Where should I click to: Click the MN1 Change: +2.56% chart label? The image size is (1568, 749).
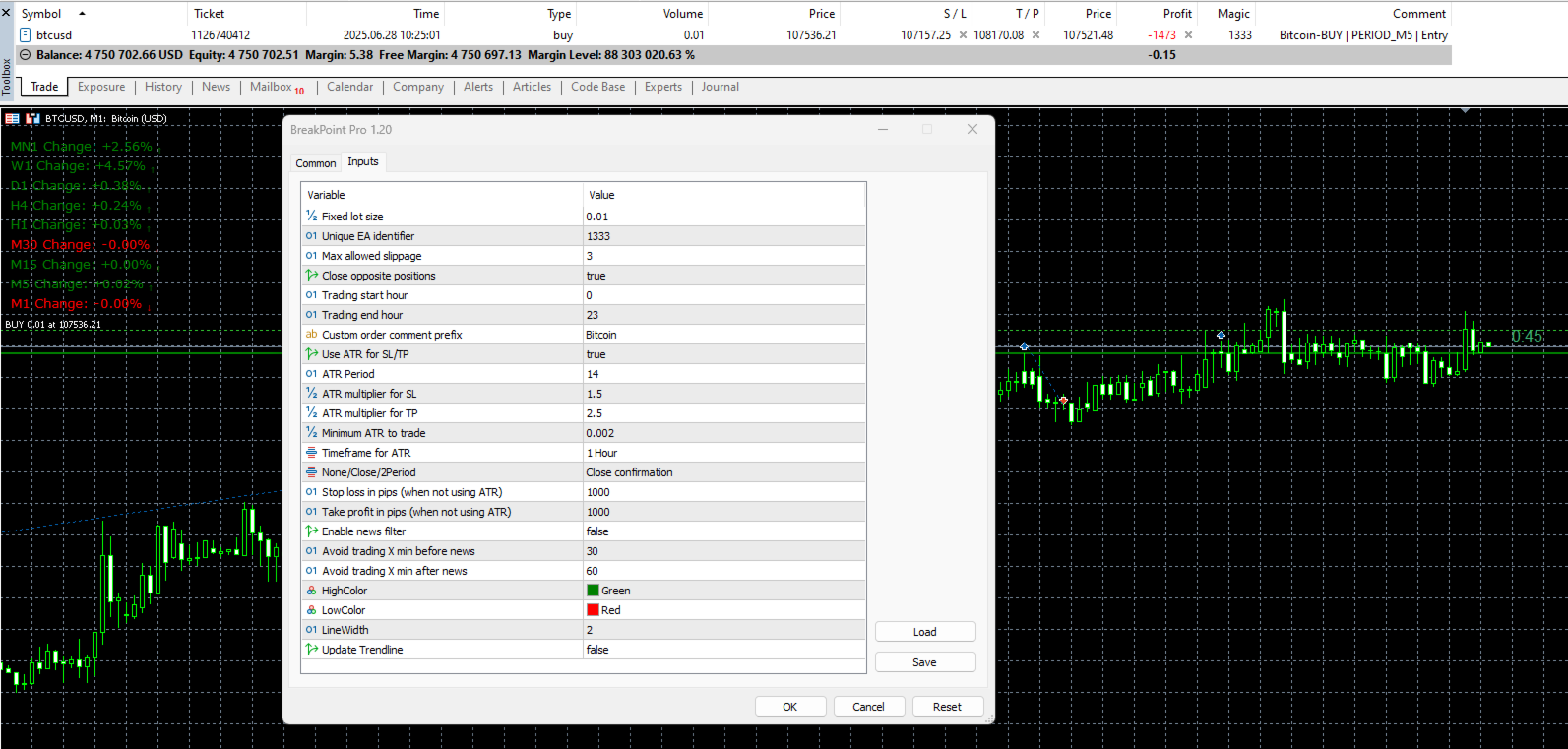(x=82, y=147)
